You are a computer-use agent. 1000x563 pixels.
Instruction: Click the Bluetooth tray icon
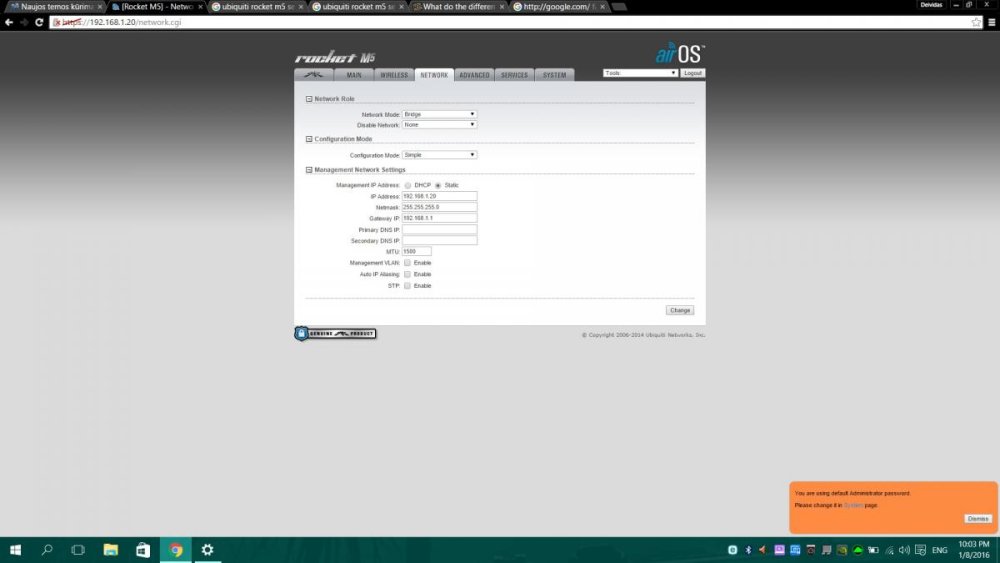coord(748,550)
